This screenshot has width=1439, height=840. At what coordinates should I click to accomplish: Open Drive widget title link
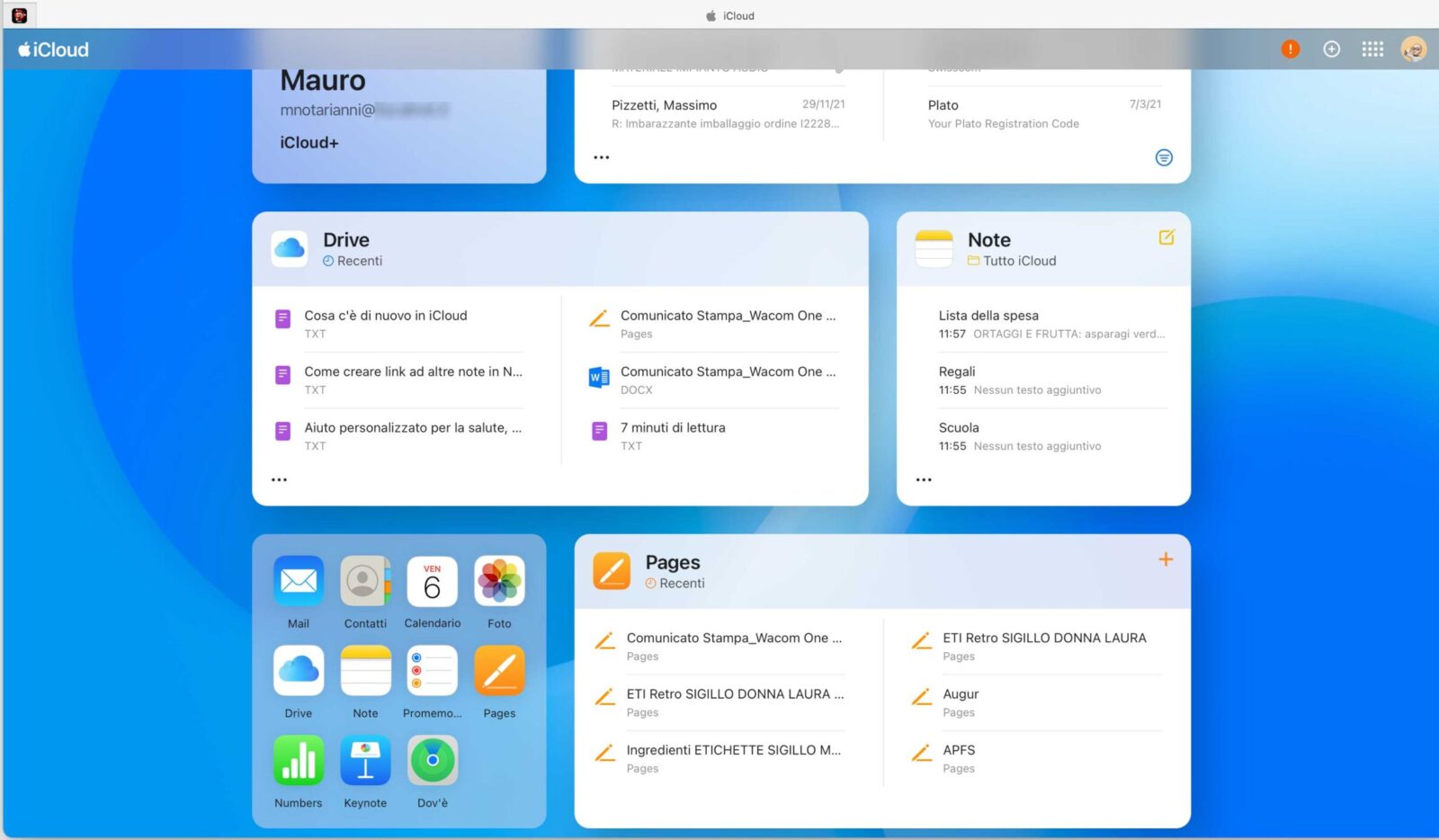(x=346, y=240)
